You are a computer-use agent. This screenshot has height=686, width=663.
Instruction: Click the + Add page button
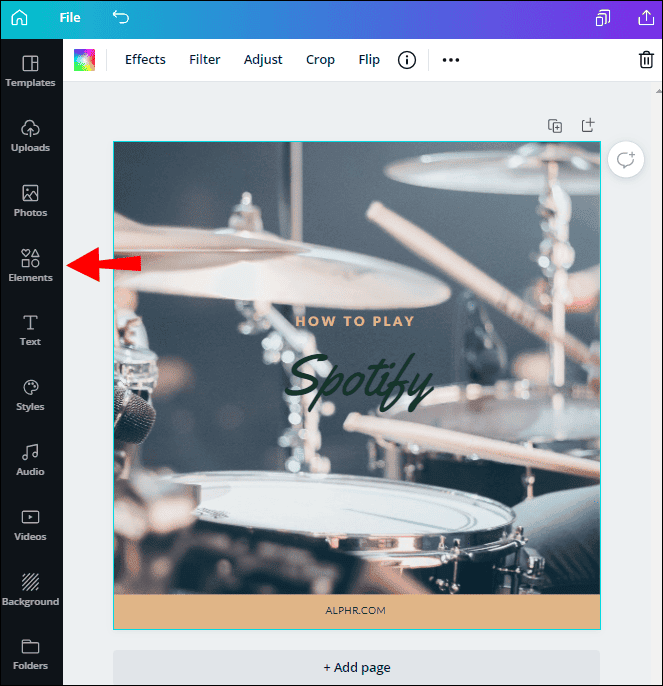(356, 667)
